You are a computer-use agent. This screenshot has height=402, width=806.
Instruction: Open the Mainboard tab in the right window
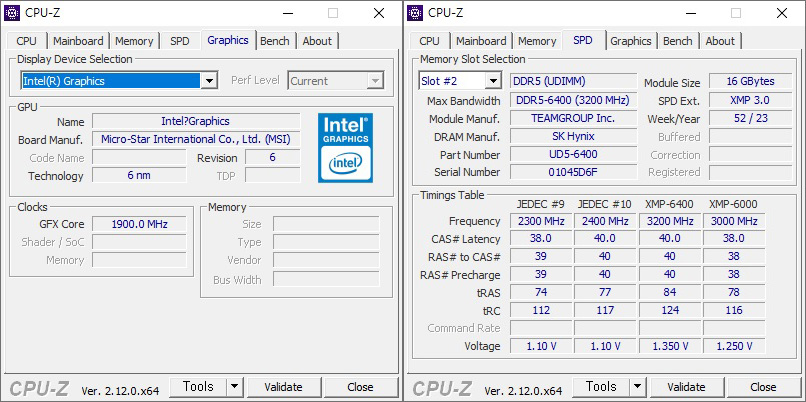(481, 41)
